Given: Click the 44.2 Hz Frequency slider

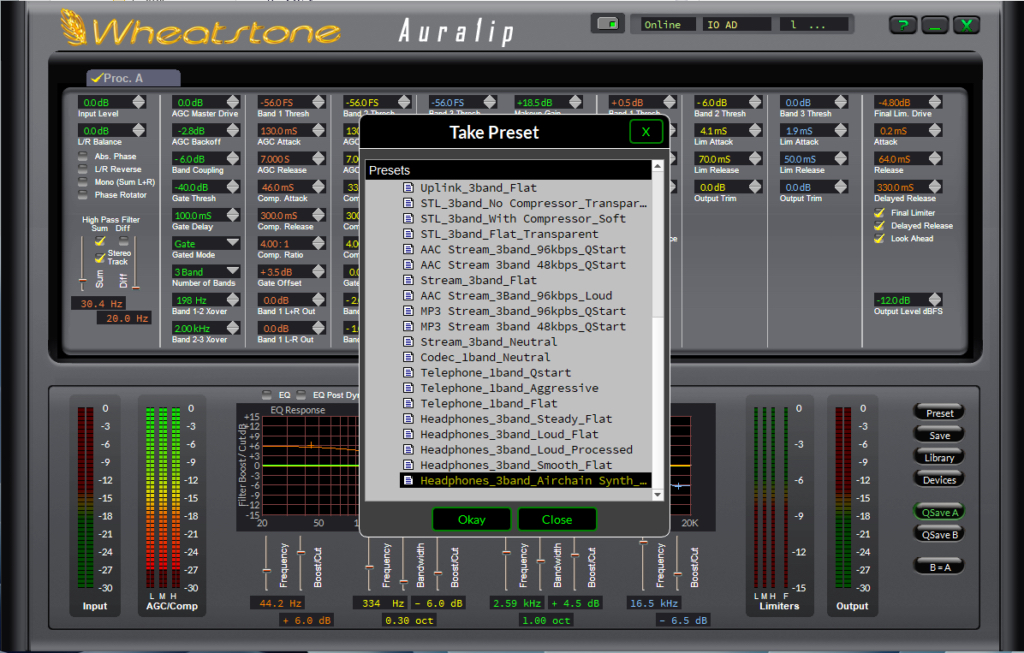Looking at the screenshot, I should click(266, 571).
